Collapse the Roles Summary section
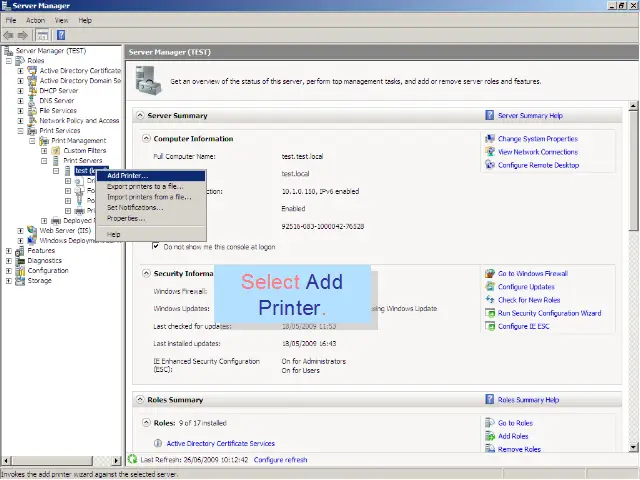This screenshot has height=480, width=640. pyautogui.click(x=140, y=400)
